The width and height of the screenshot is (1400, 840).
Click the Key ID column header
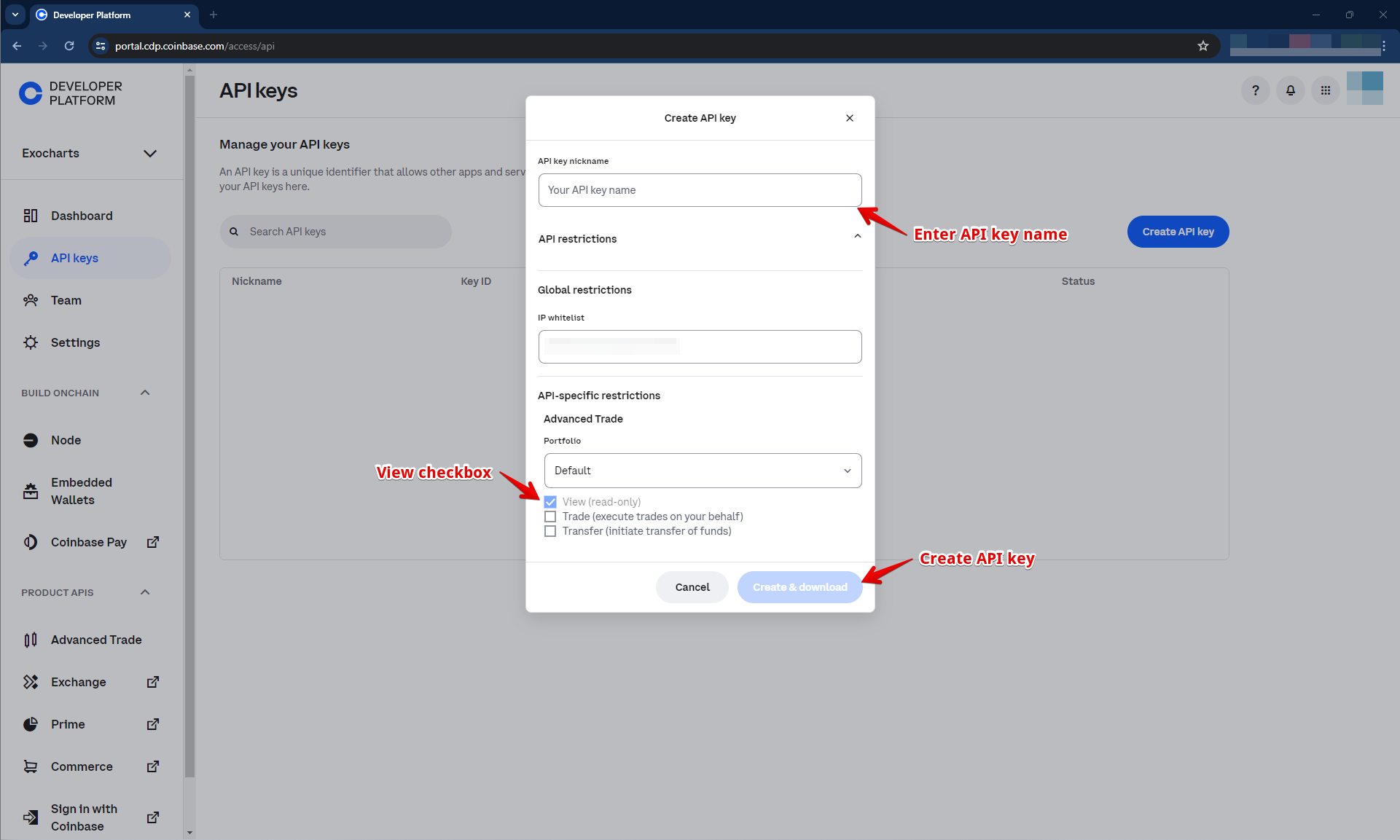(476, 281)
